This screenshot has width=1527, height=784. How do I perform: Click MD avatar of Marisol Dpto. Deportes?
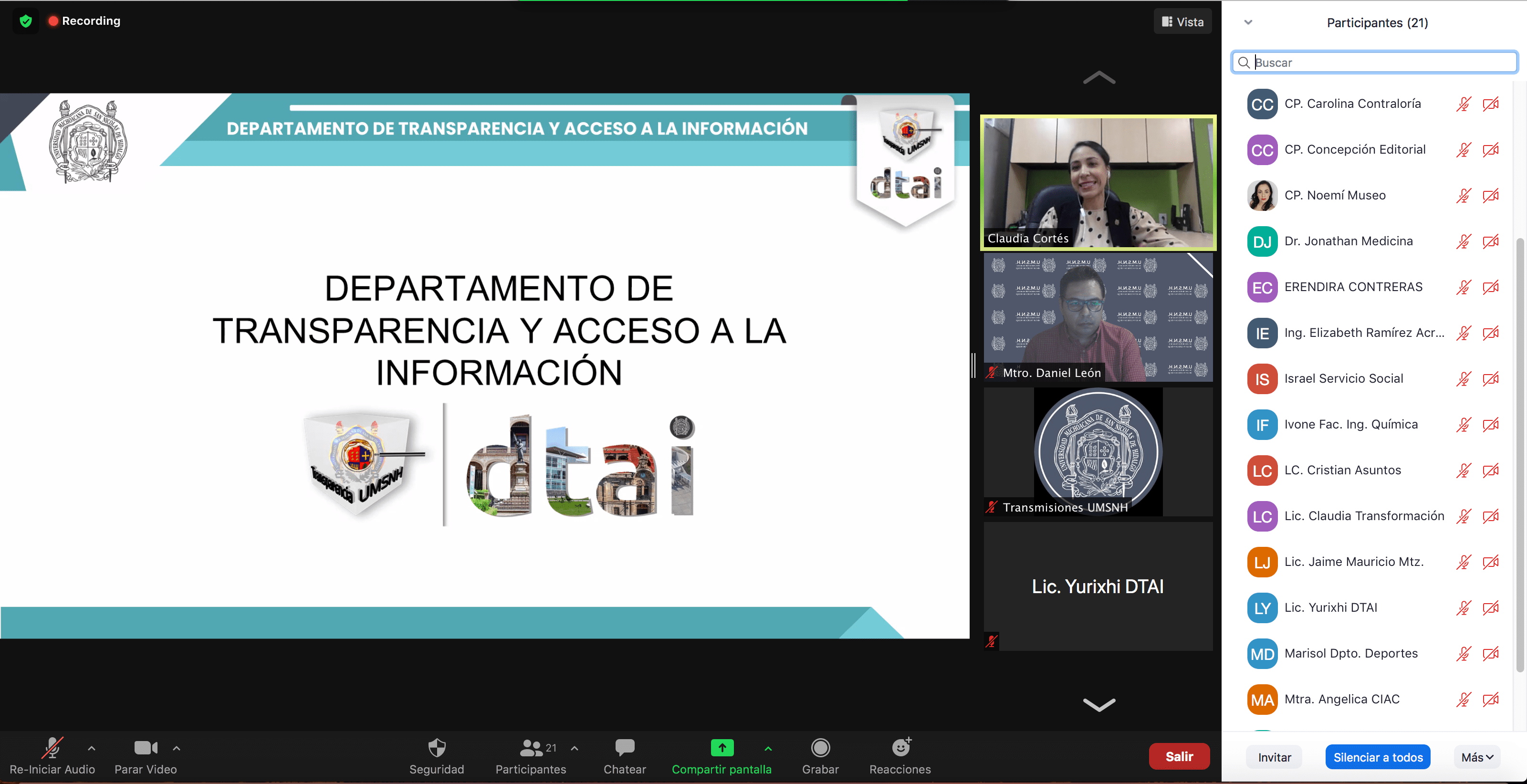pos(1262,654)
